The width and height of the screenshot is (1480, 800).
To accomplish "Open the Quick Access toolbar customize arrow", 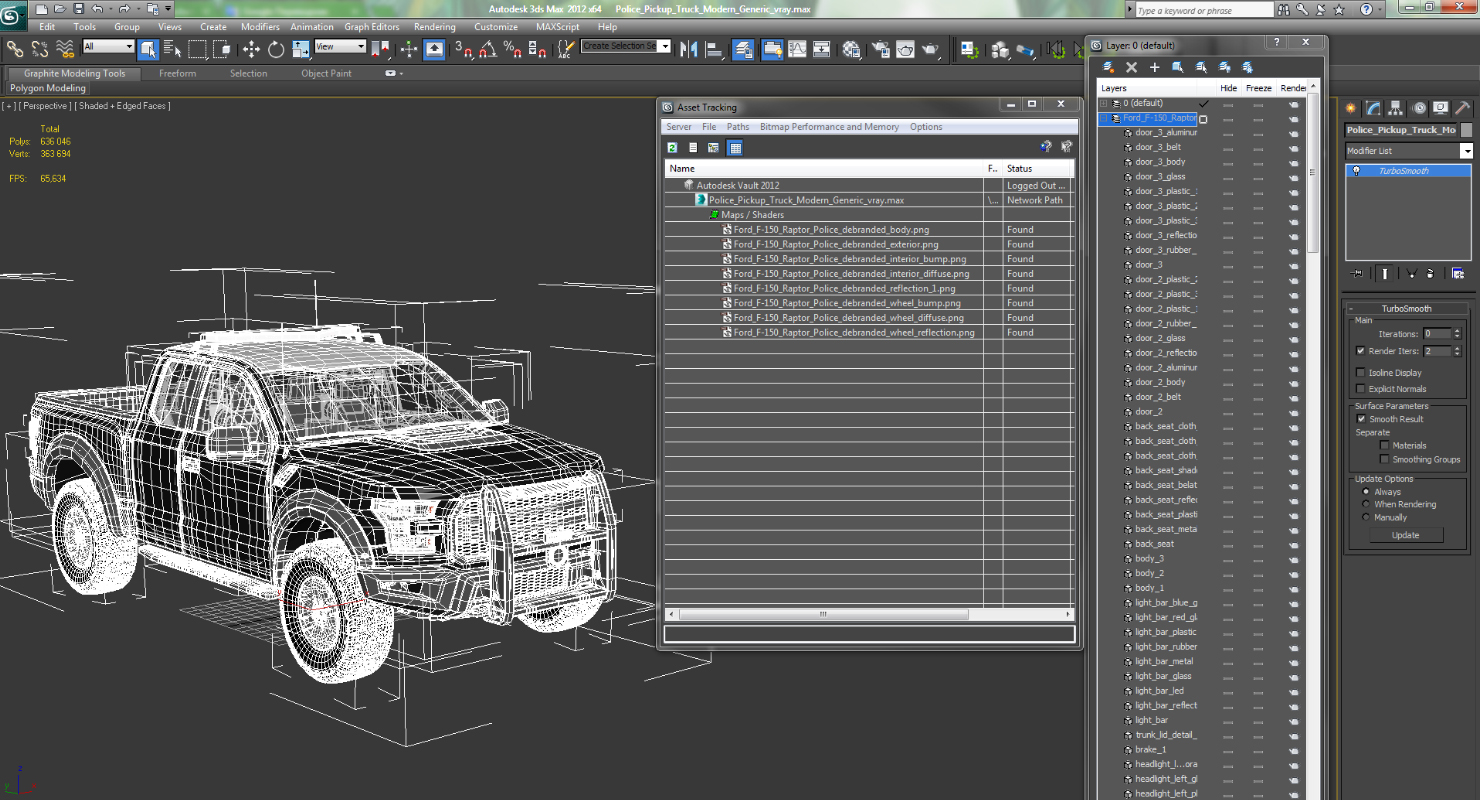I will [x=167, y=9].
